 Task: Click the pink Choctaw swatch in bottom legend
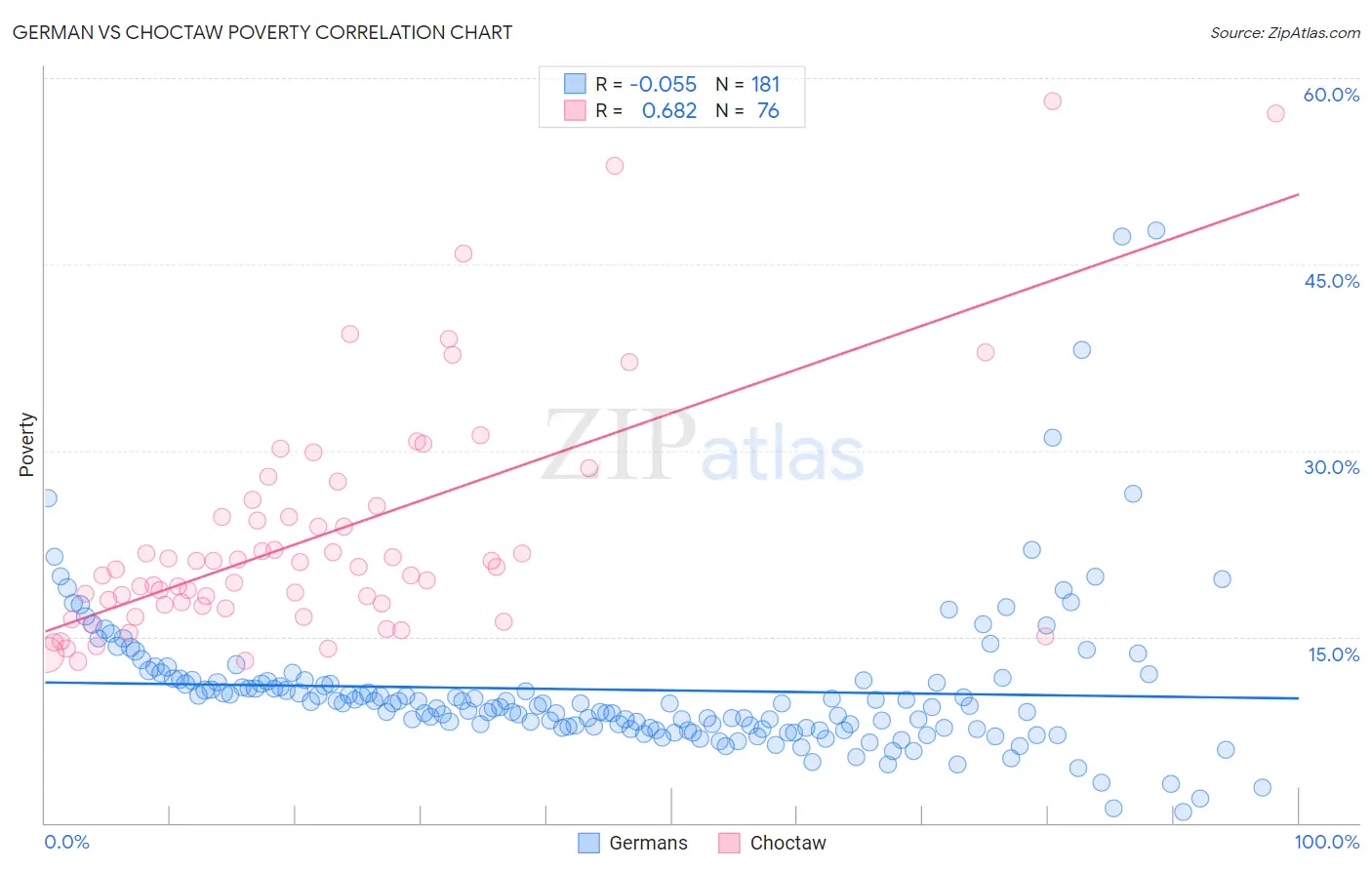tap(729, 843)
